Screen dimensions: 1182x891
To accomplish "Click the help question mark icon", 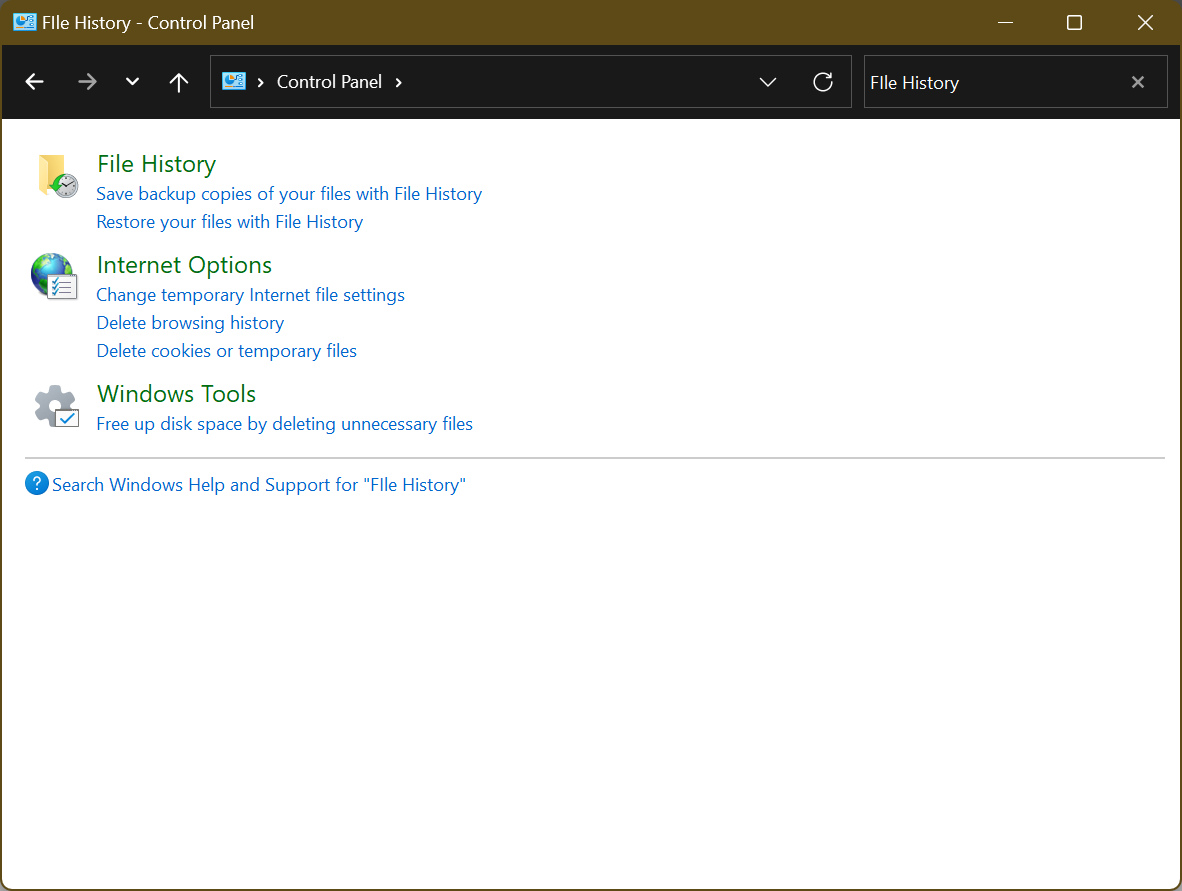I will (36, 483).
